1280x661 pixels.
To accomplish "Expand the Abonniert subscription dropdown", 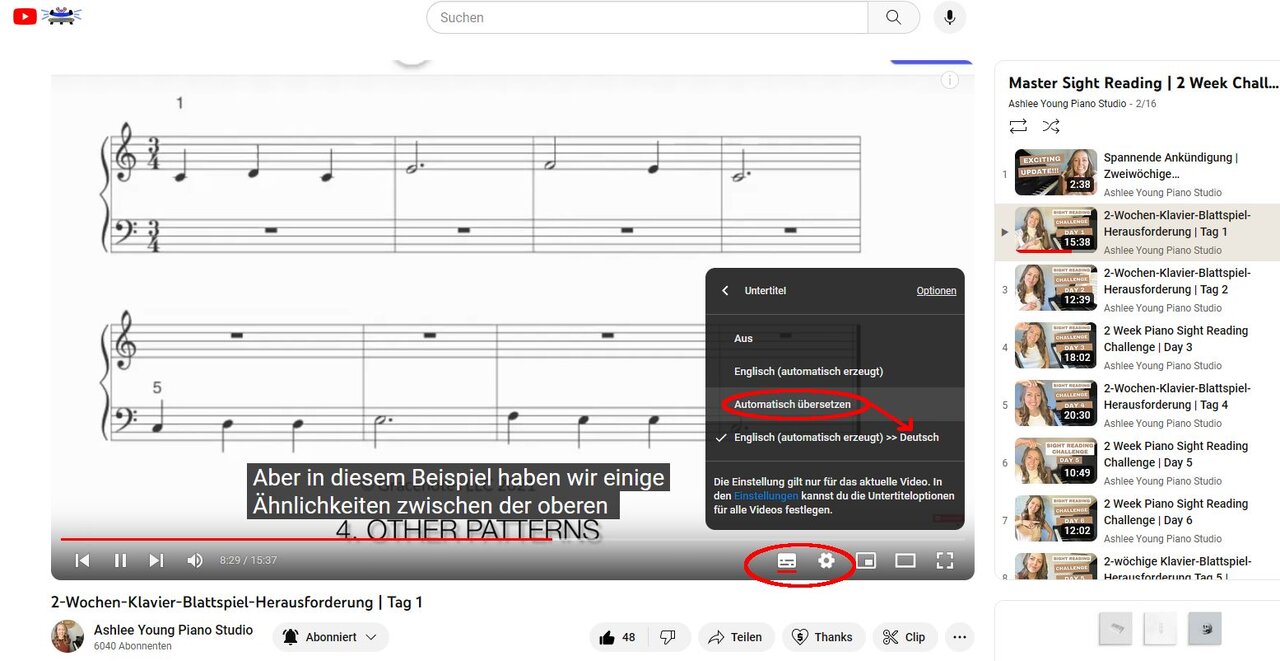I will (331, 637).
